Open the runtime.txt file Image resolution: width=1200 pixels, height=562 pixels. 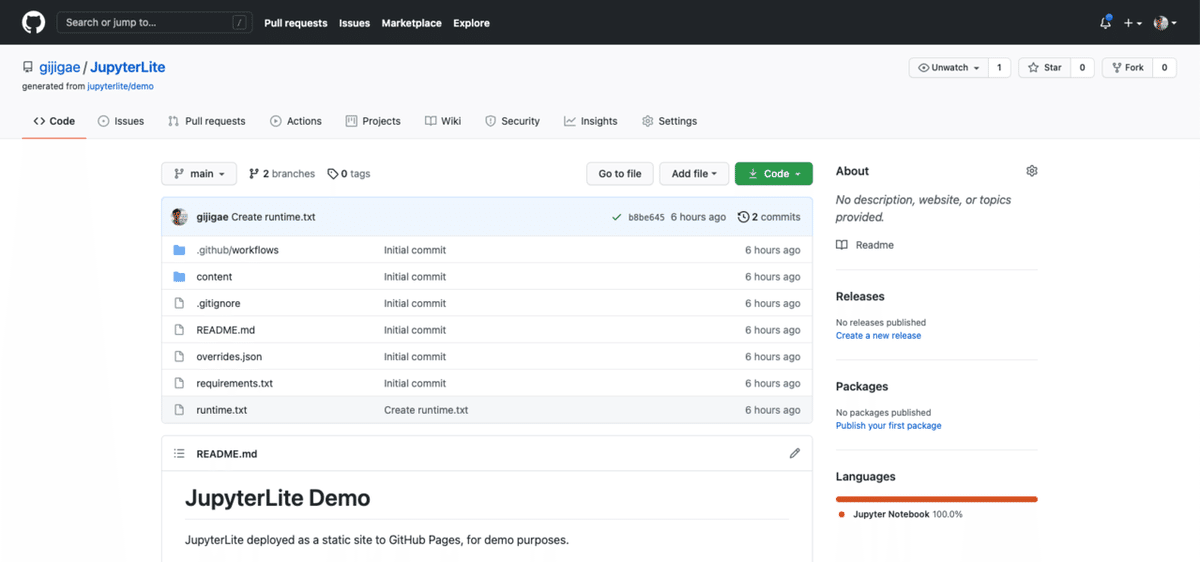(222, 410)
